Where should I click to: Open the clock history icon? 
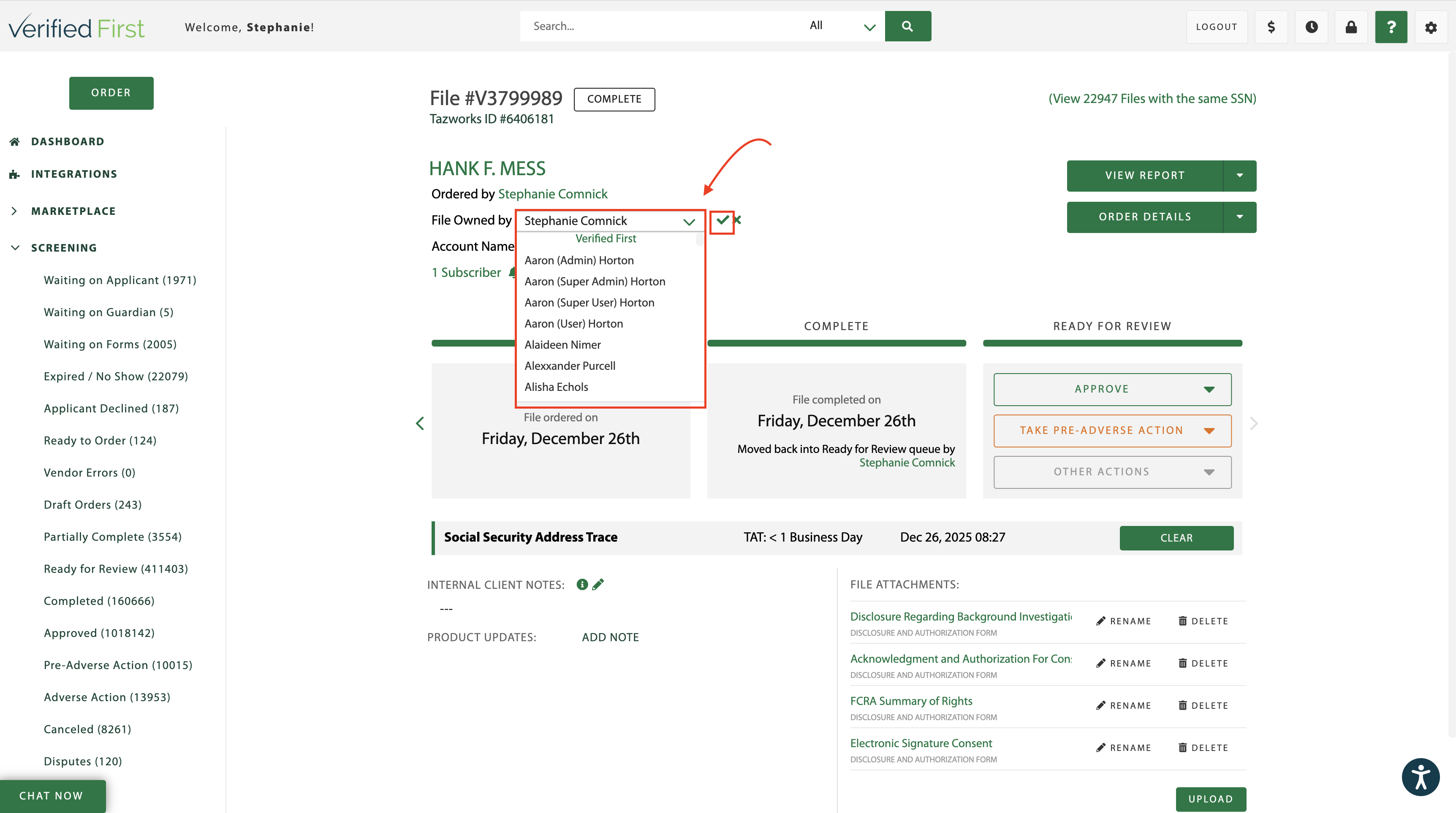[x=1311, y=27]
